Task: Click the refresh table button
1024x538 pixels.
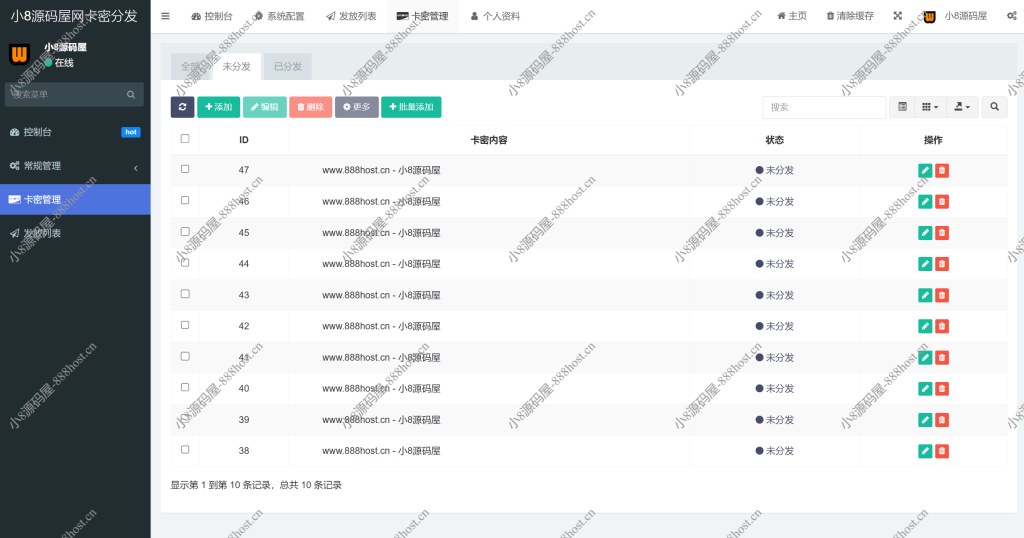Action: pyautogui.click(x=182, y=107)
